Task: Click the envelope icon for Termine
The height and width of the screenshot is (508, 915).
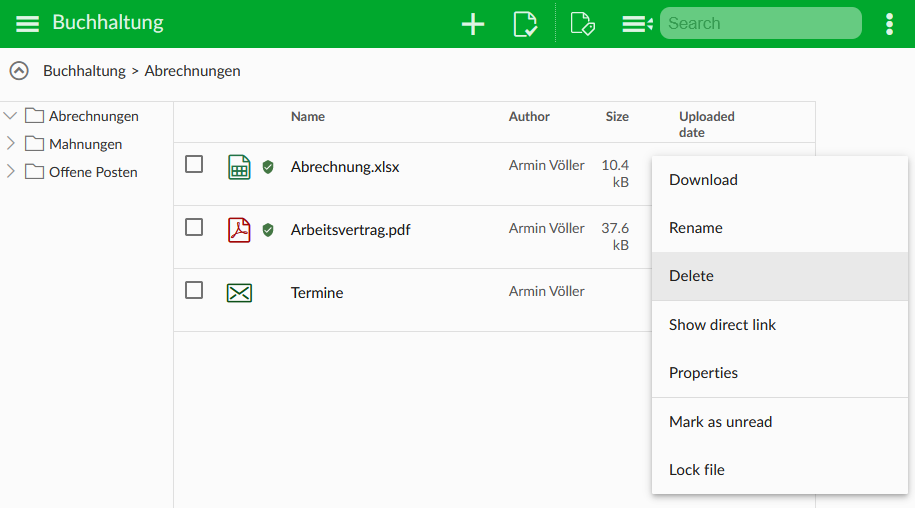Action: 239,293
